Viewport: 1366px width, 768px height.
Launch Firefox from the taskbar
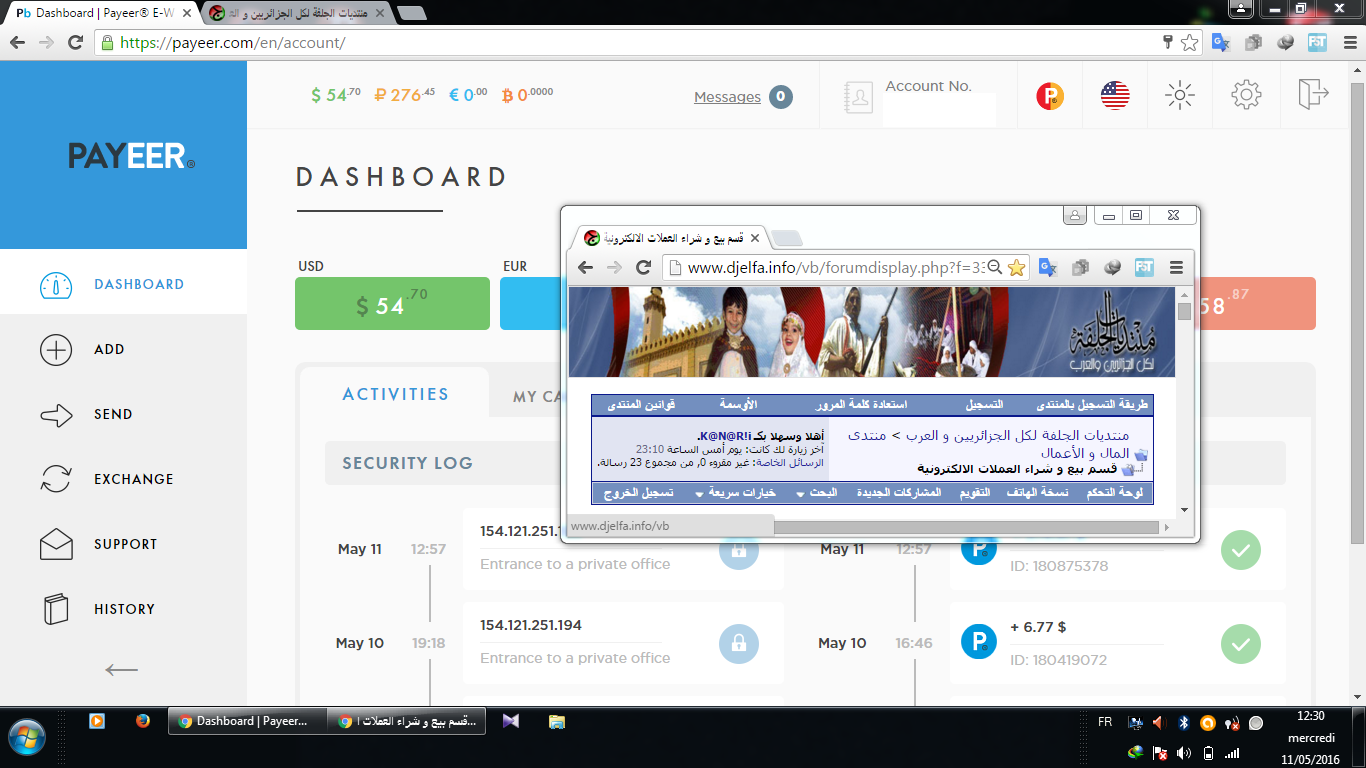142,720
